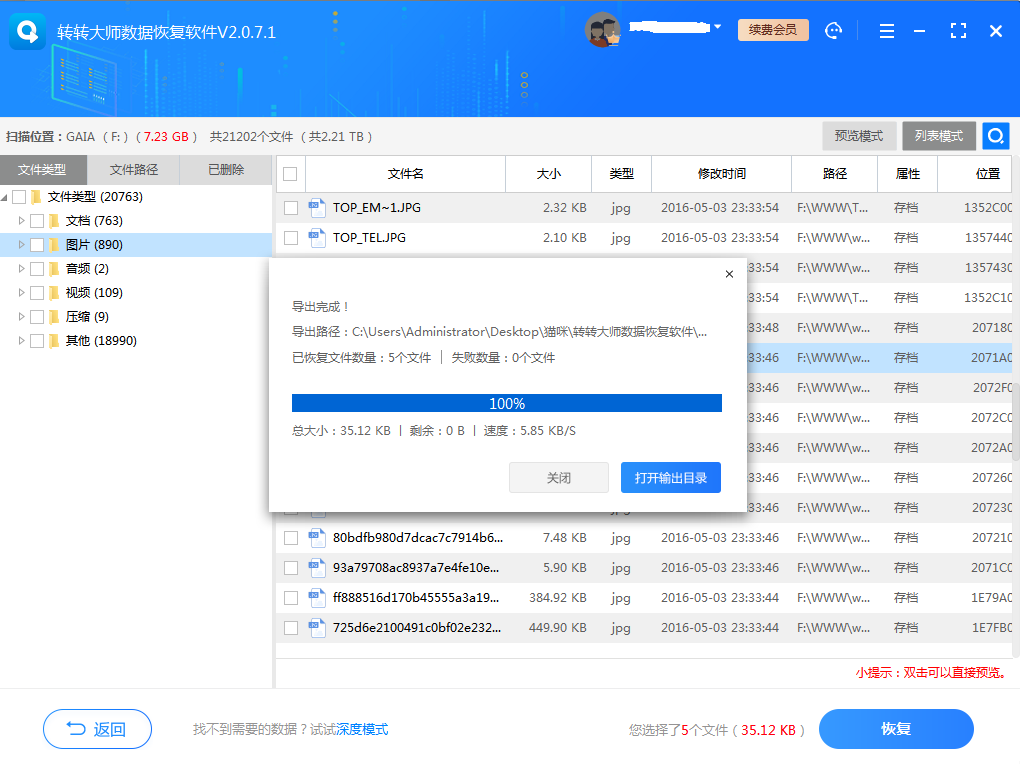Switch to 预览模式 view
This screenshot has width=1020, height=764.
coord(859,136)
